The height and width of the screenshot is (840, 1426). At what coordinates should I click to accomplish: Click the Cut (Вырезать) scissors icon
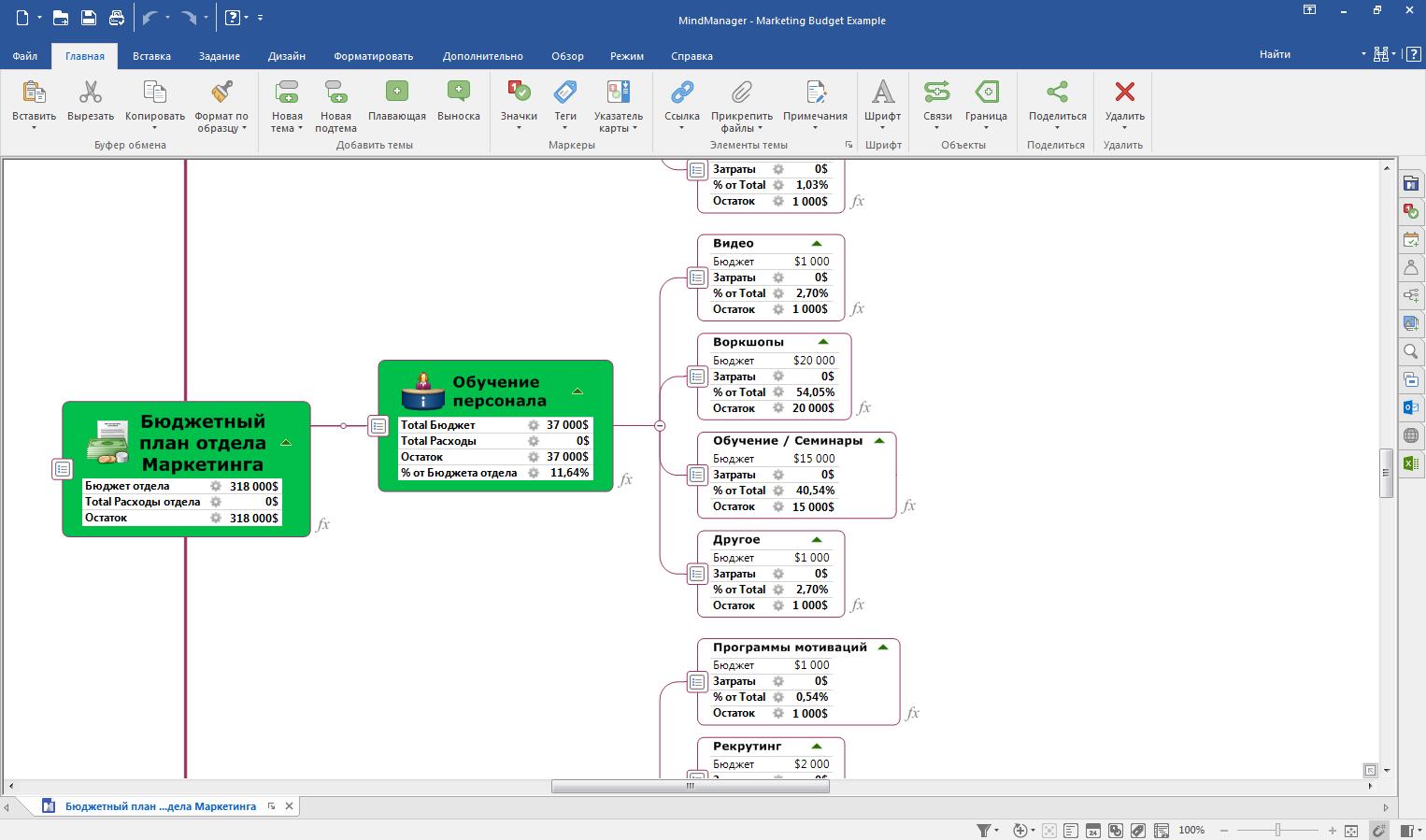[x=91, y=92]
